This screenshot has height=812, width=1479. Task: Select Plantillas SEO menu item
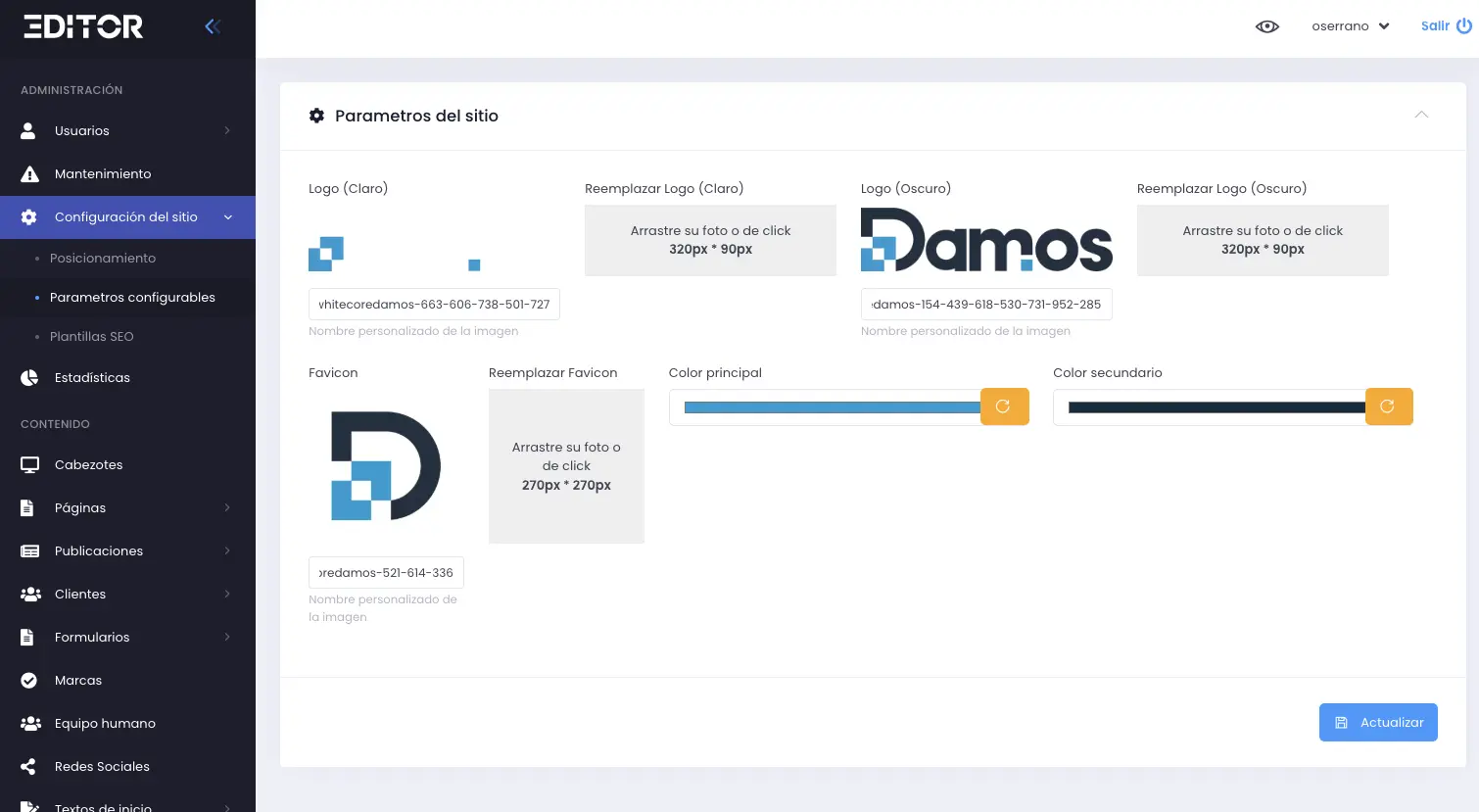[91, 337]
